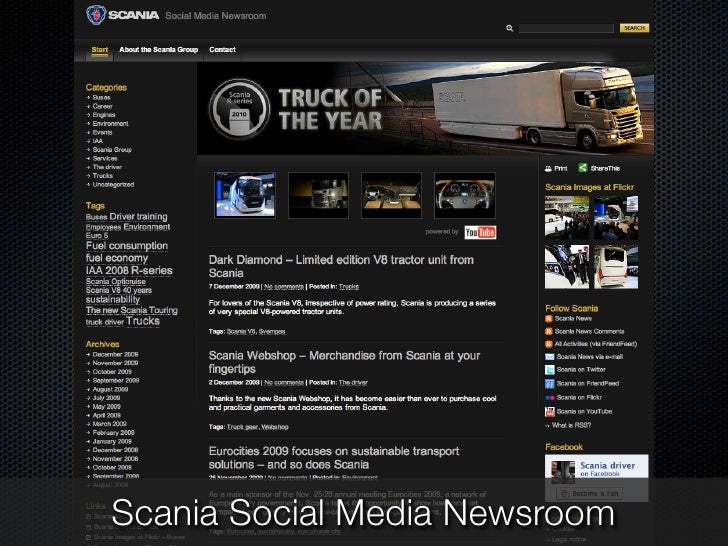Click the Scania on Twitter link text

pos(581,370)
